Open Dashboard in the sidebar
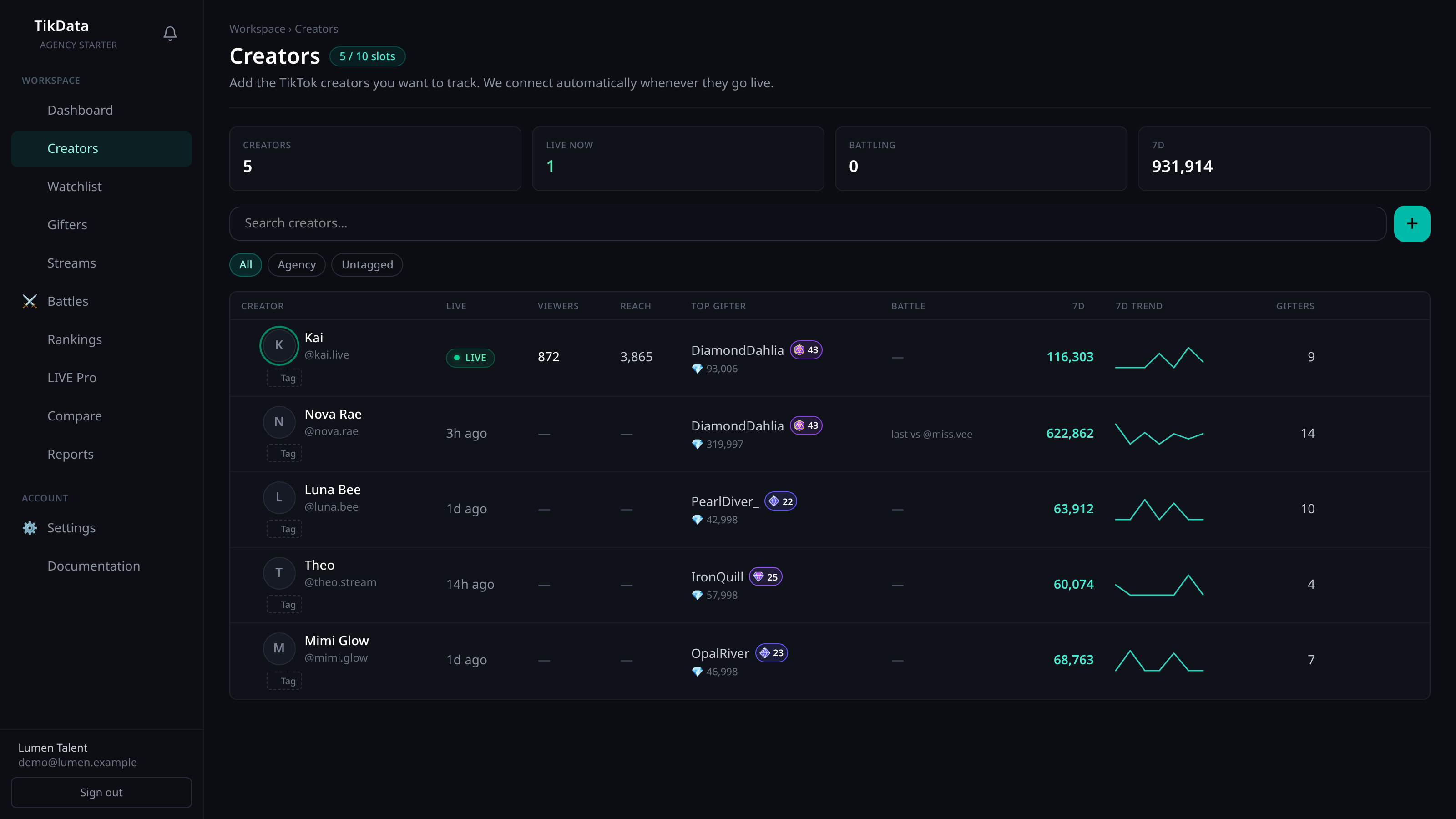This screenshot has height=819, width=1456. (101, 110)
